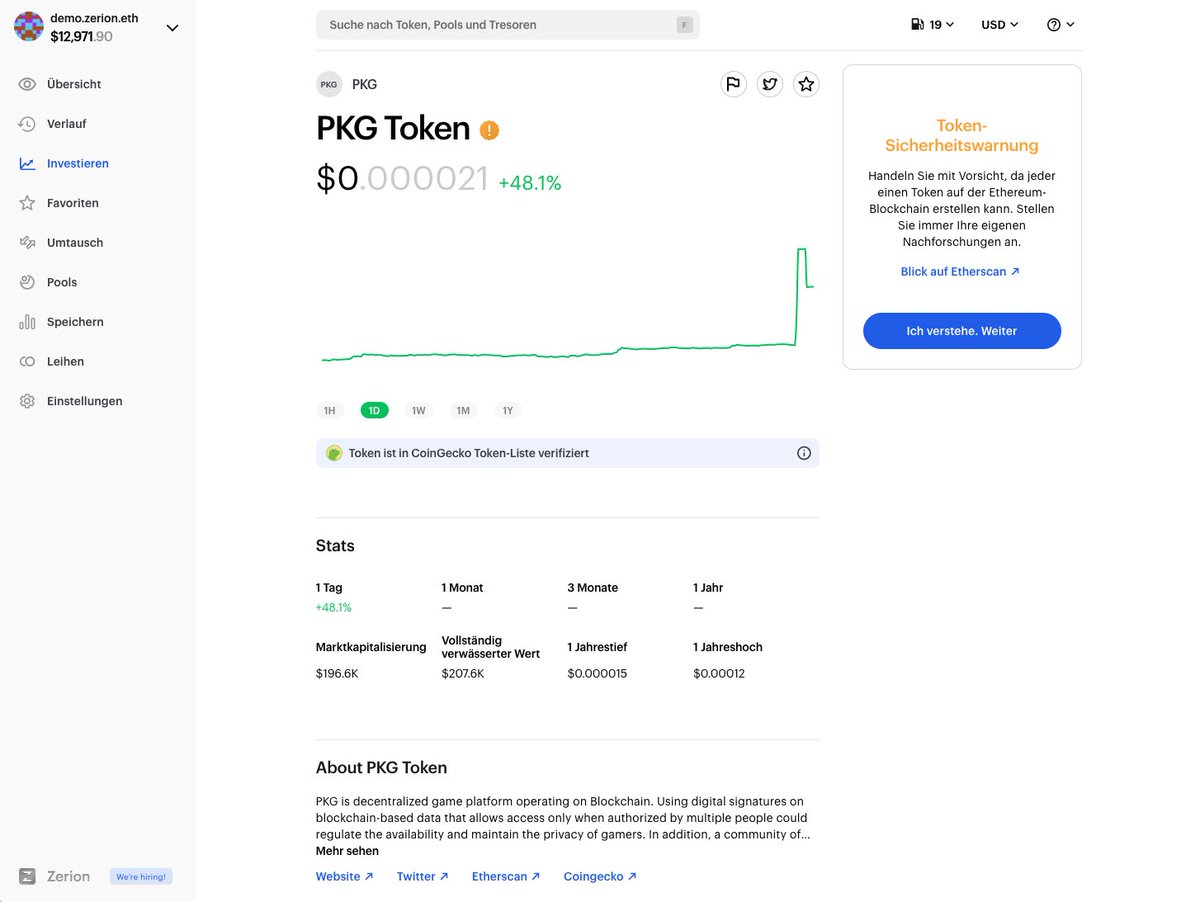
Task: Select the 1D chart range
Action: pyautogui.click(x=374, y=410)
